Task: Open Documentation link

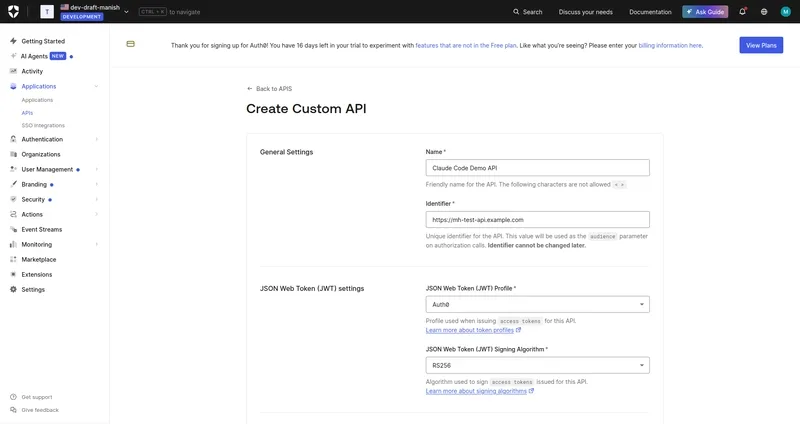Action: [x=650, y=12]
